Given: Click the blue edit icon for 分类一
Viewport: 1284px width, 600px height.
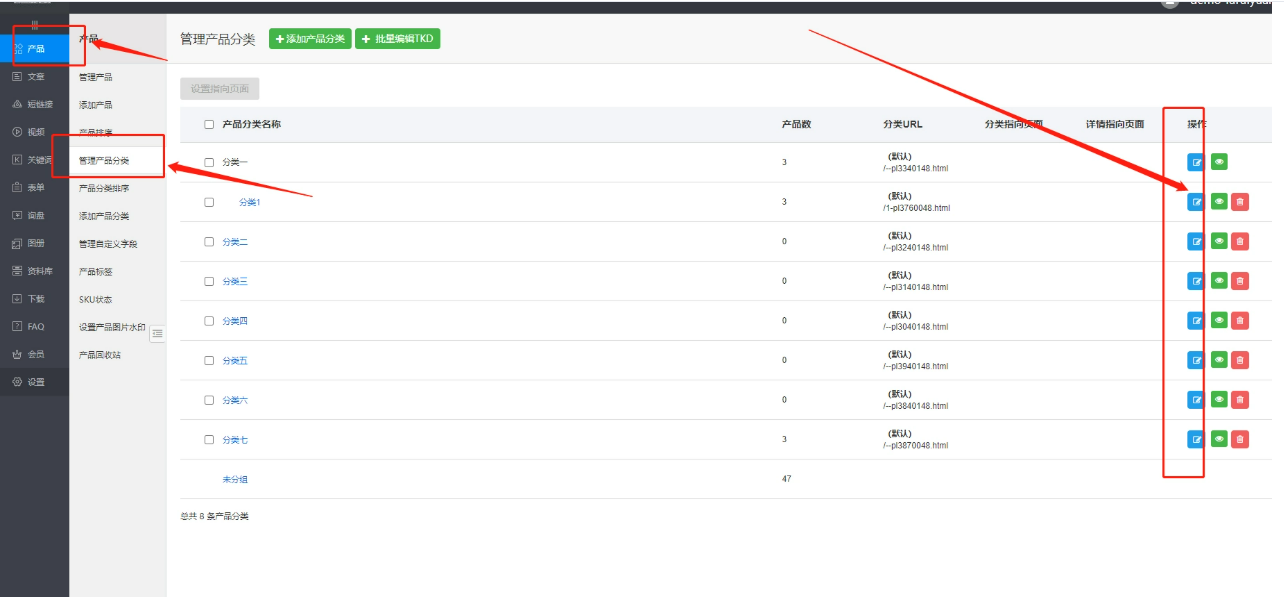Looking at the screenshot, I should tap(1196, 162).
